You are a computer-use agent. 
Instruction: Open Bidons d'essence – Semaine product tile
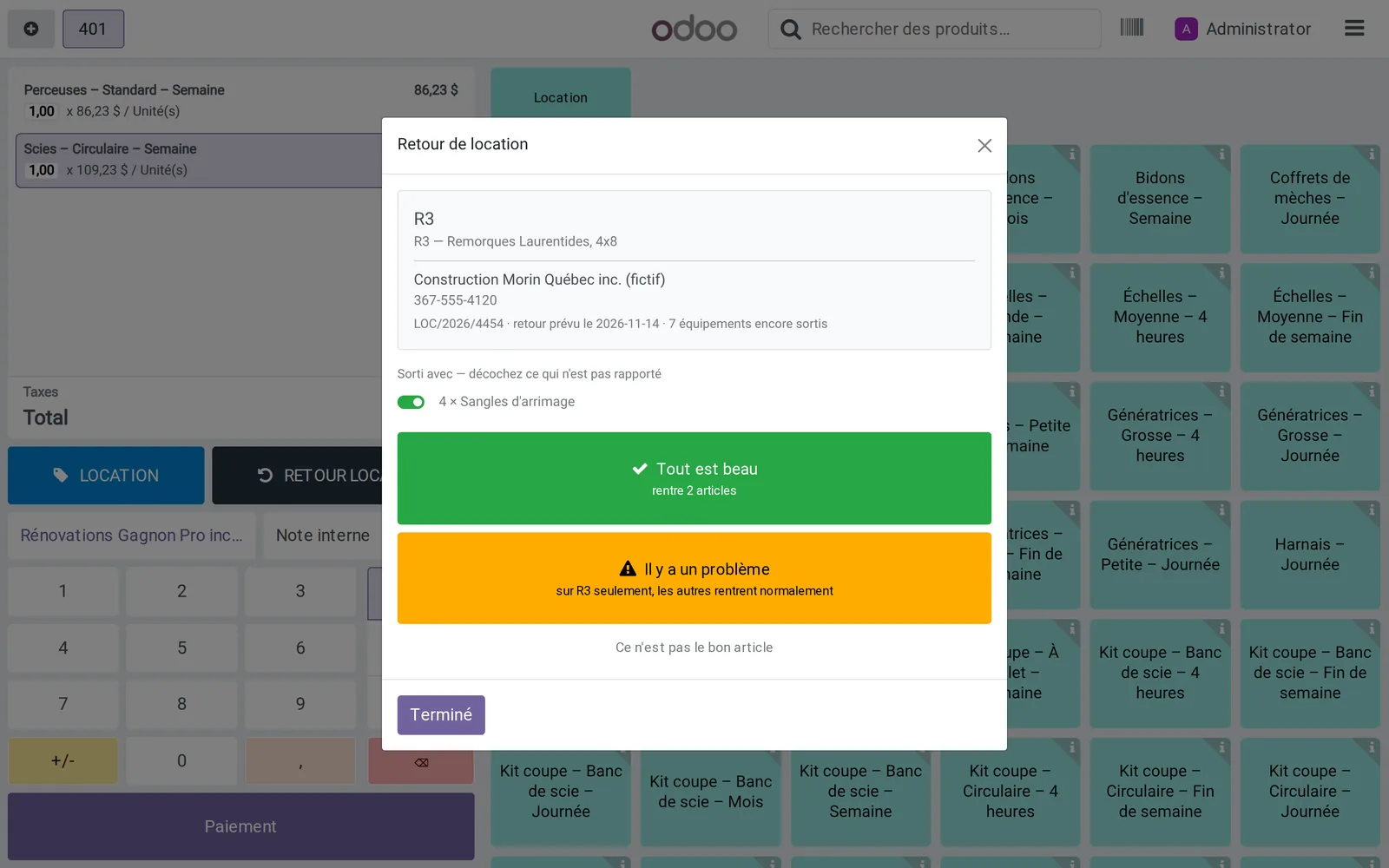pyautogui.click(x=1160, y=199)
